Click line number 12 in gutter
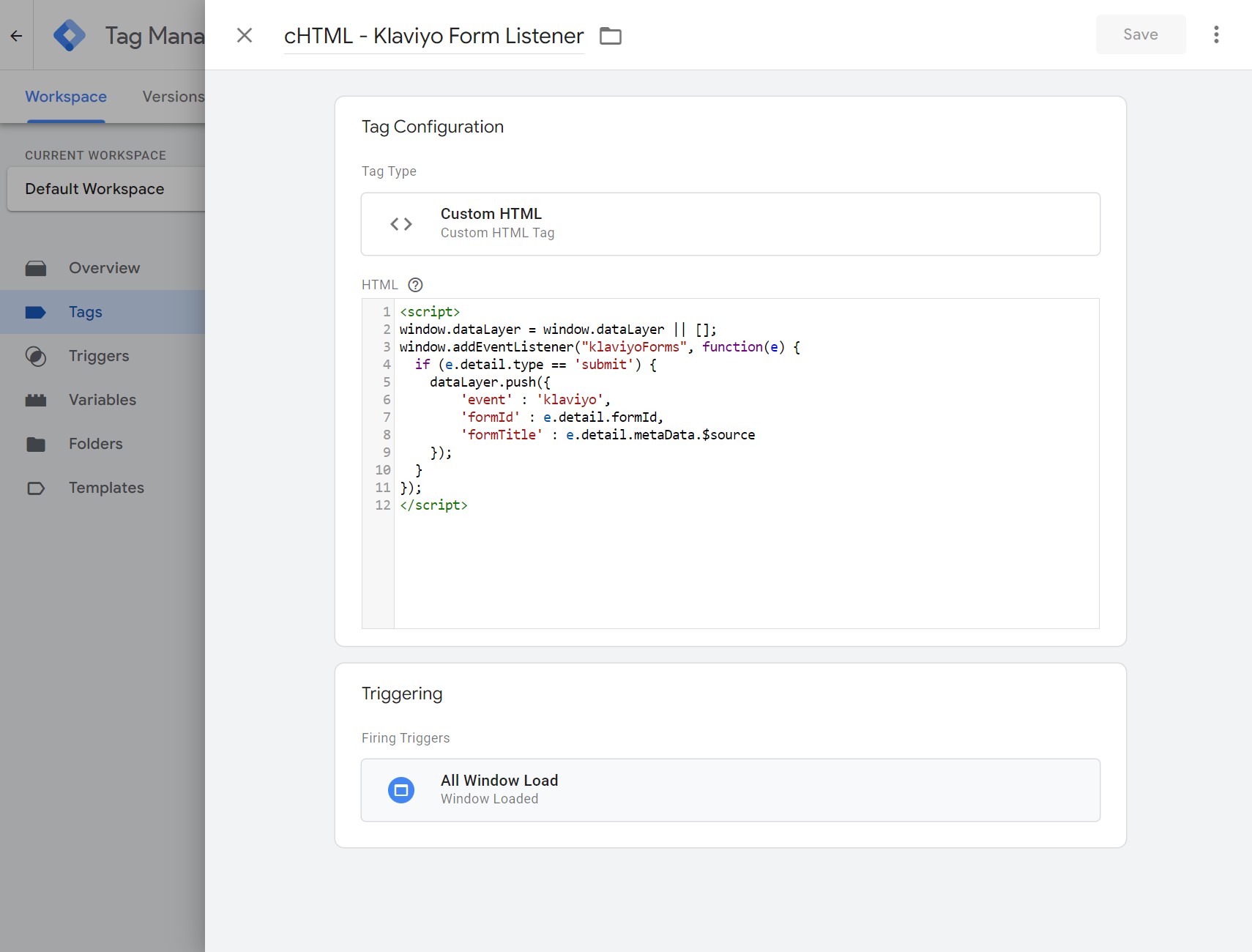The height and width of the screenshot is (952, 1252). (383, 505)
